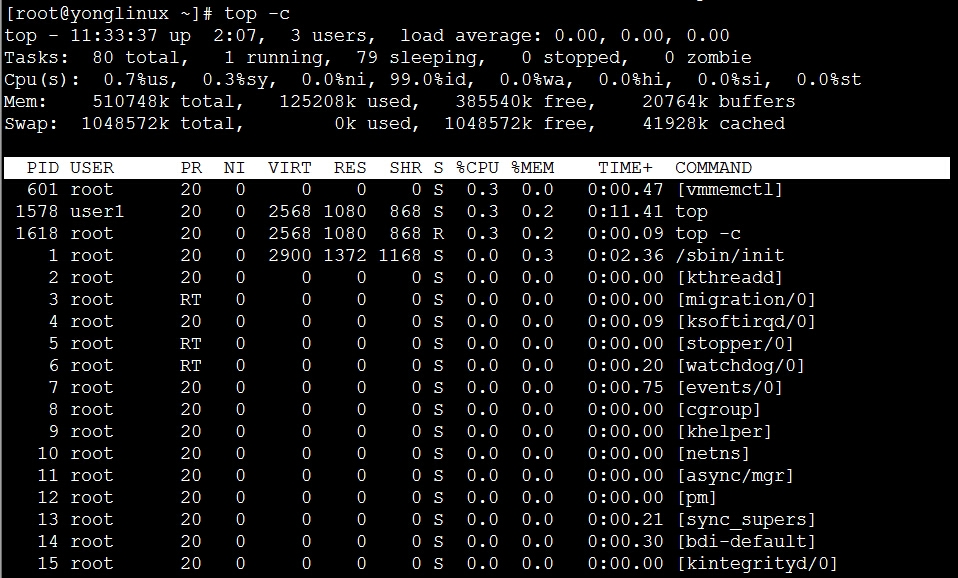Viewport: 958px width, 578px height.
Task: Select the [stopper/0] process name
Action: tap(735, 343)
